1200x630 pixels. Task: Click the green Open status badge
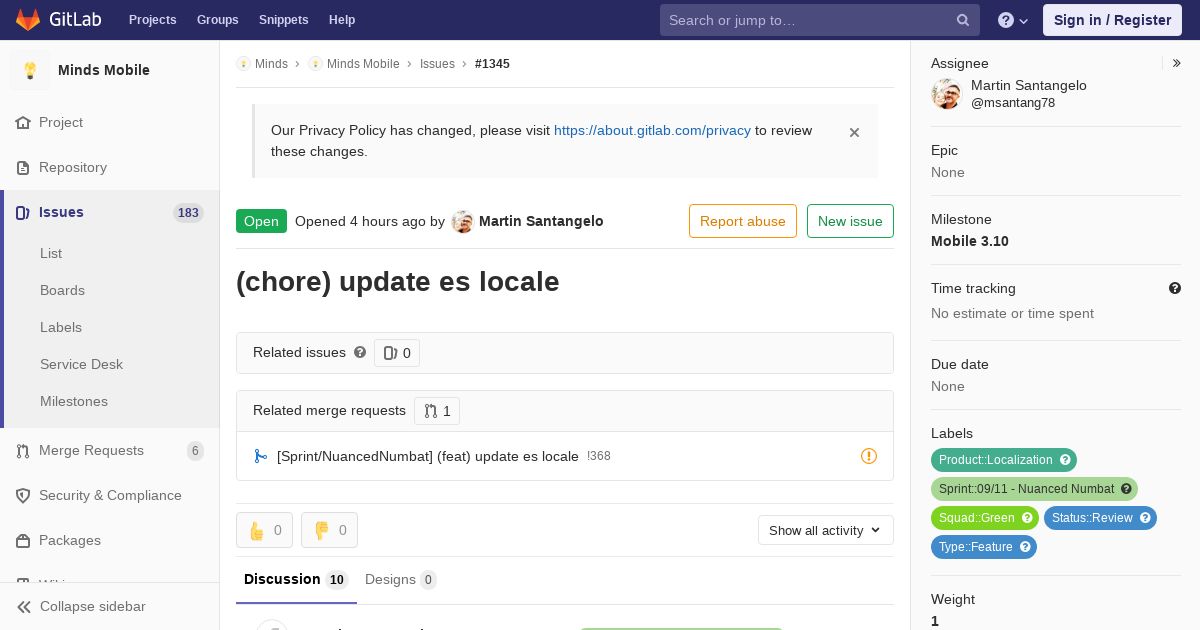coord(261,221)
